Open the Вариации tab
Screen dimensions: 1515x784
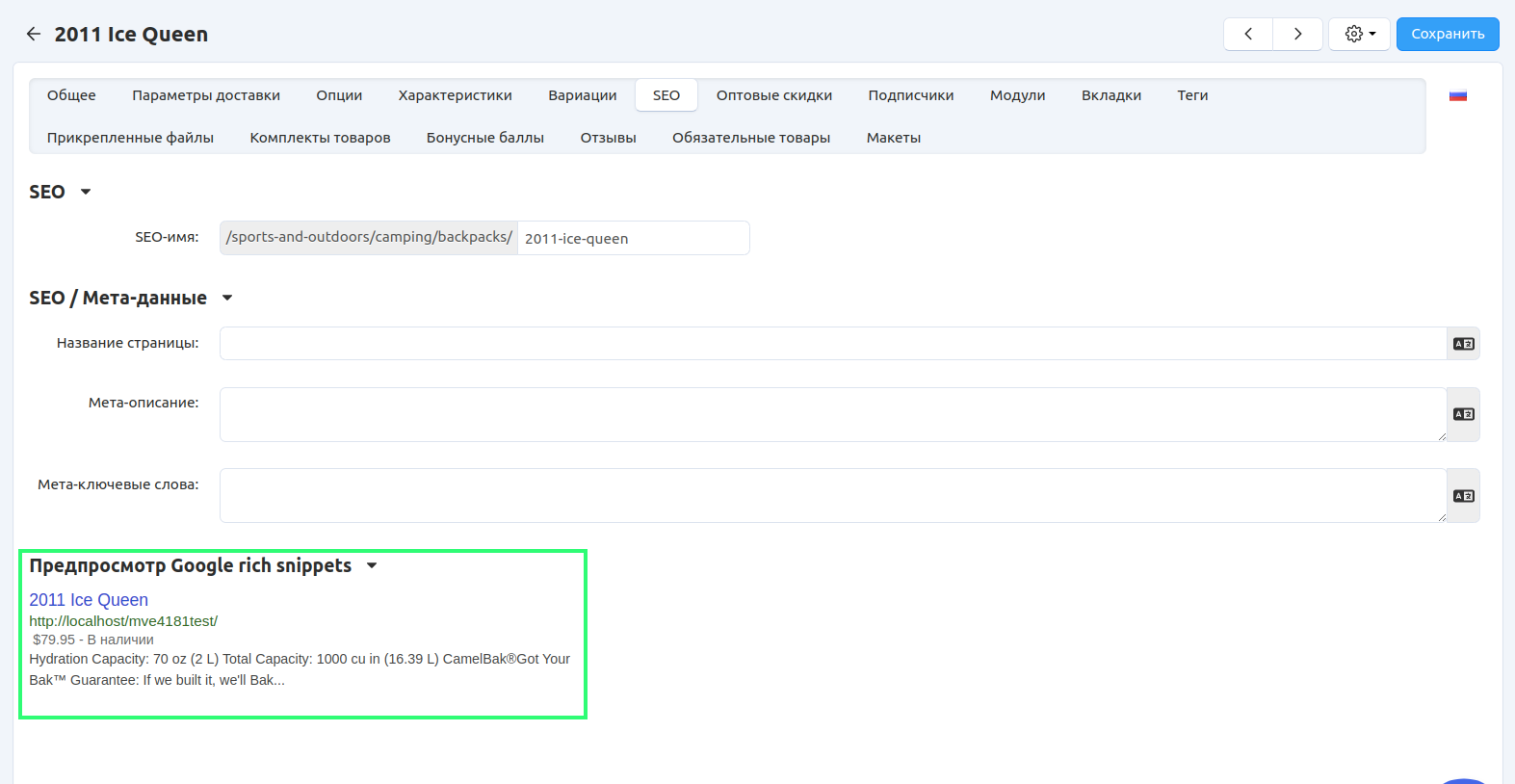(582, 95)
